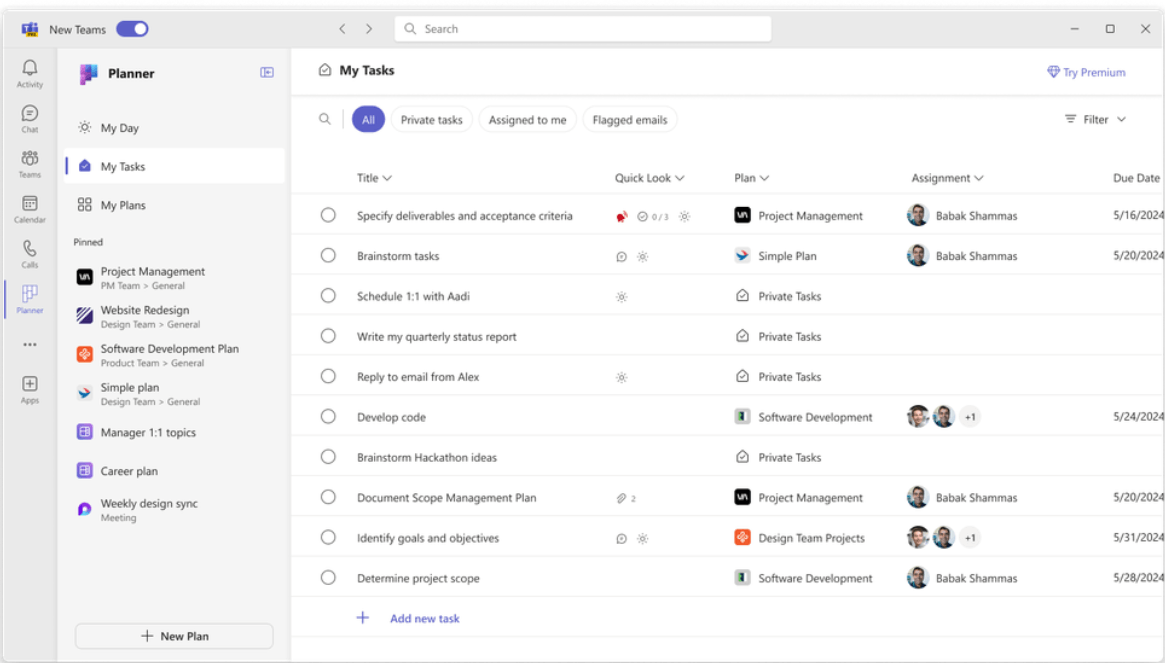
Task: Mark Develop code as complete
Action: tap(328, 416)
